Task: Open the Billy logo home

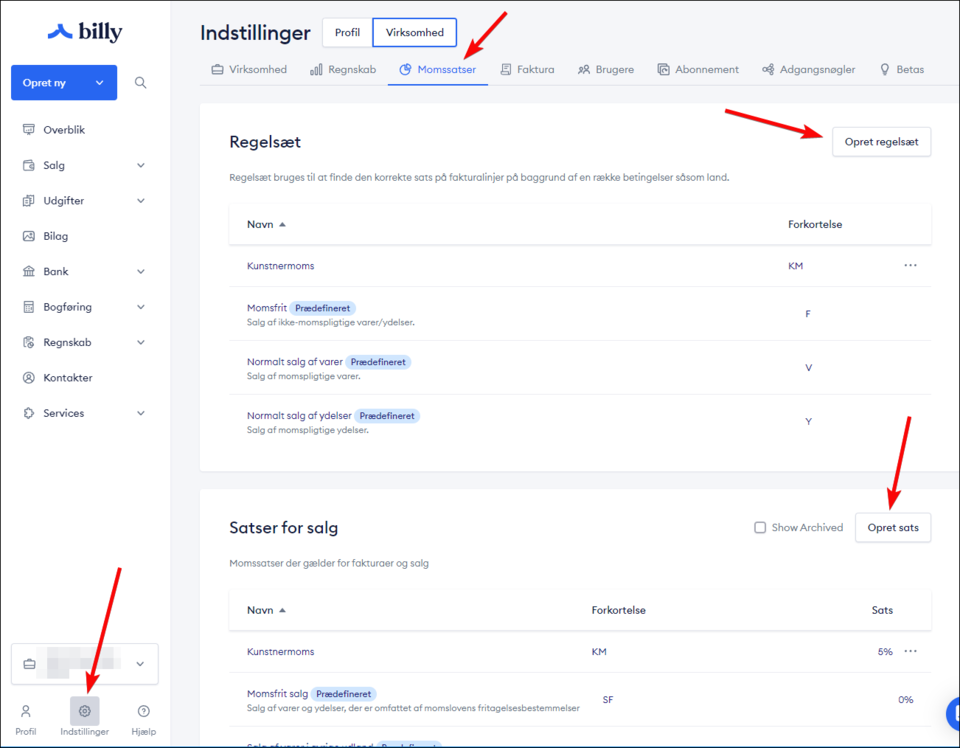Action: coord(85,32)
